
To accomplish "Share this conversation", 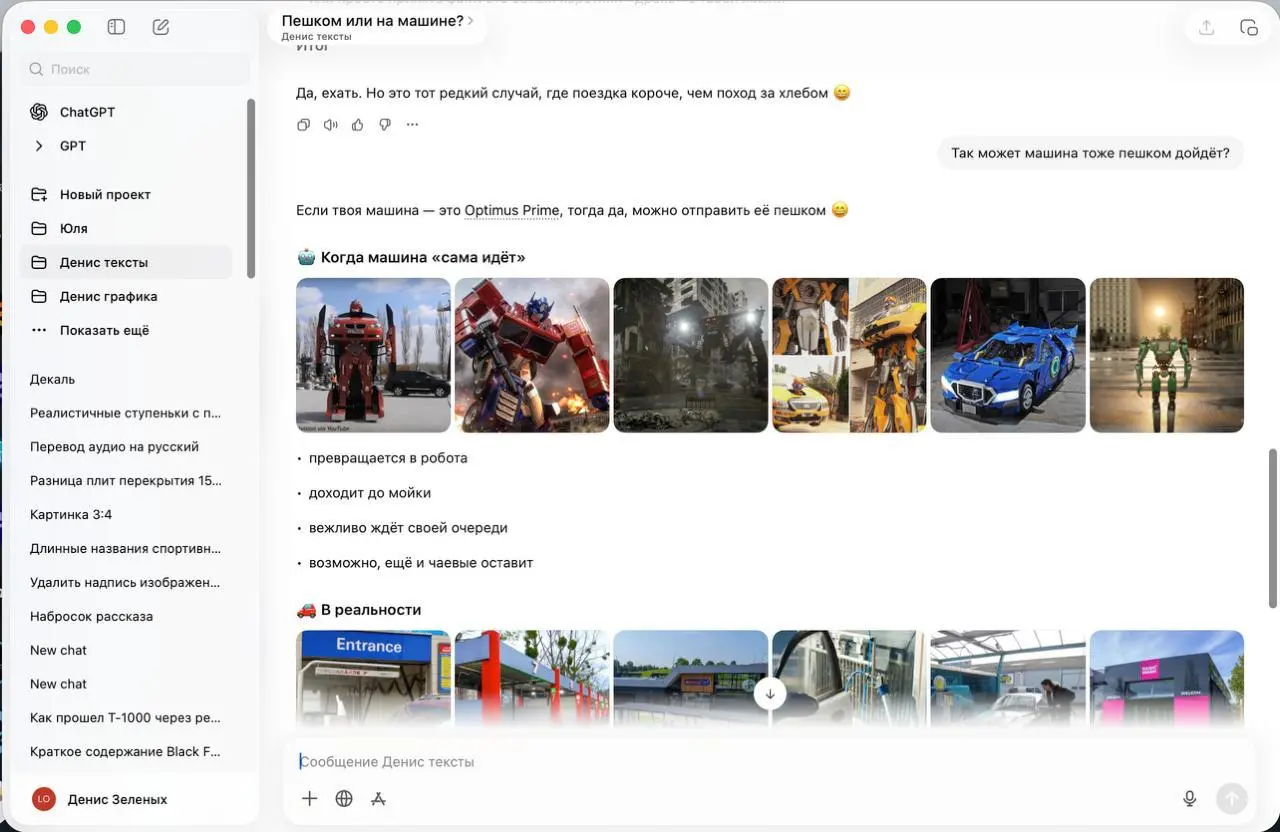I will tap(1207, 28).
